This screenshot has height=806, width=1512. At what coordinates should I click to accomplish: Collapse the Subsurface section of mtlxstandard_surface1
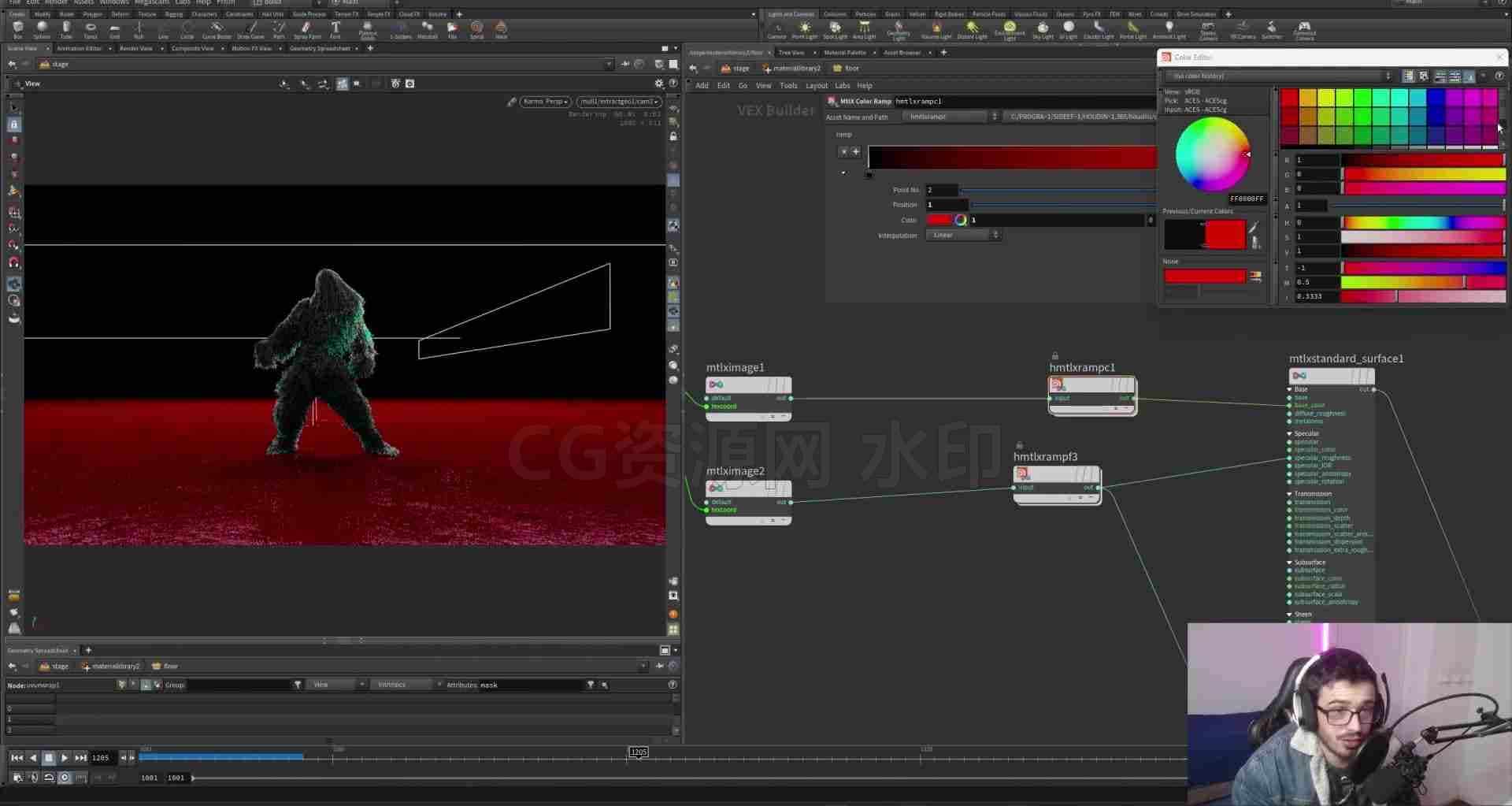[1289, 563]
